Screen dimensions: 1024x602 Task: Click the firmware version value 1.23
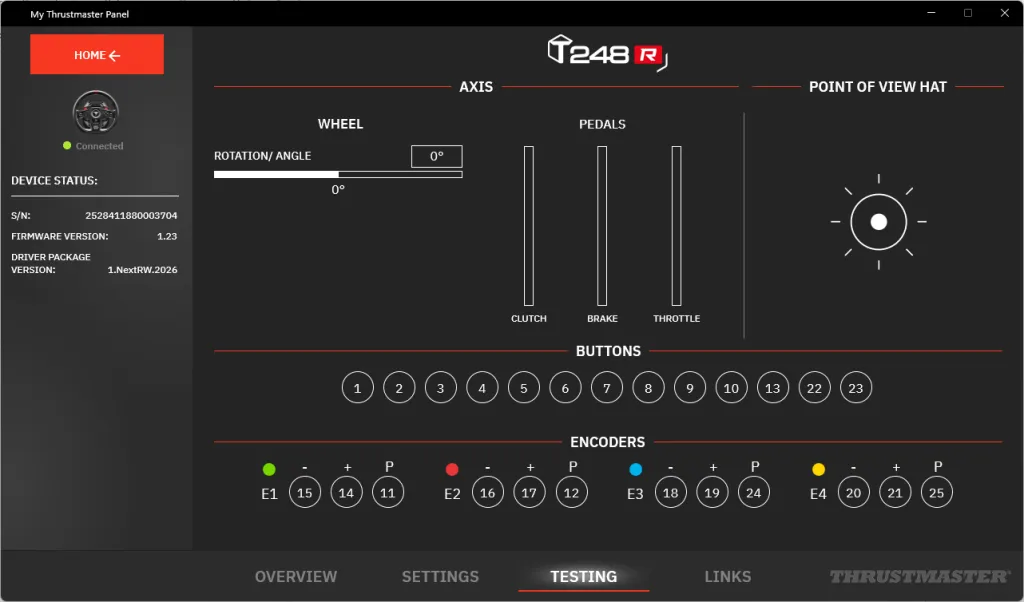167,236
